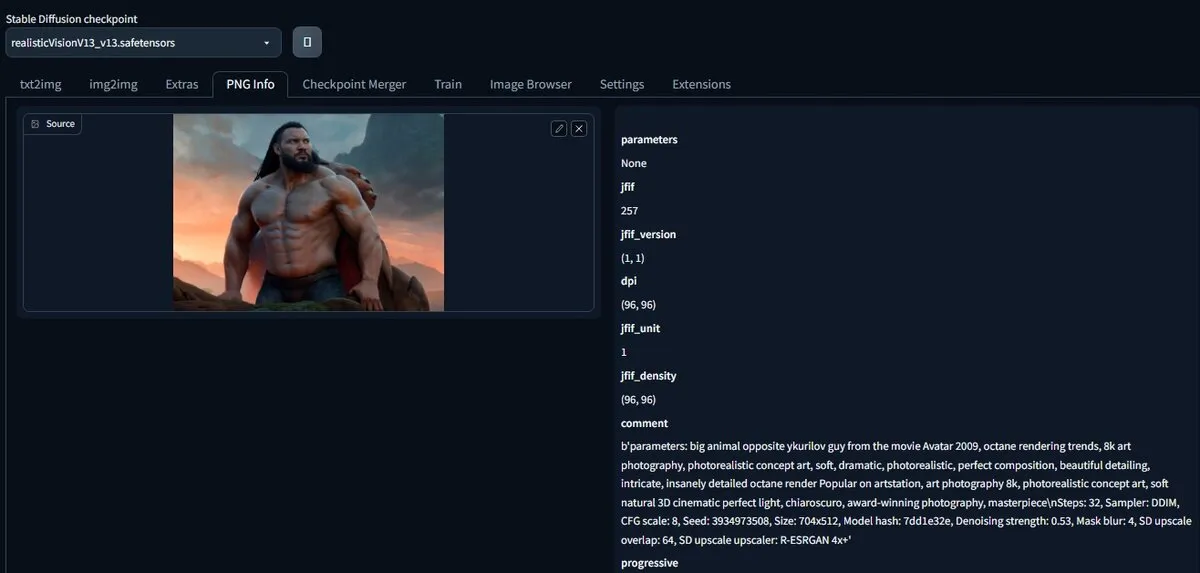Open the Stable Diffusion checkpoint dropdown

pyautogui.click(x=143, y=43)
